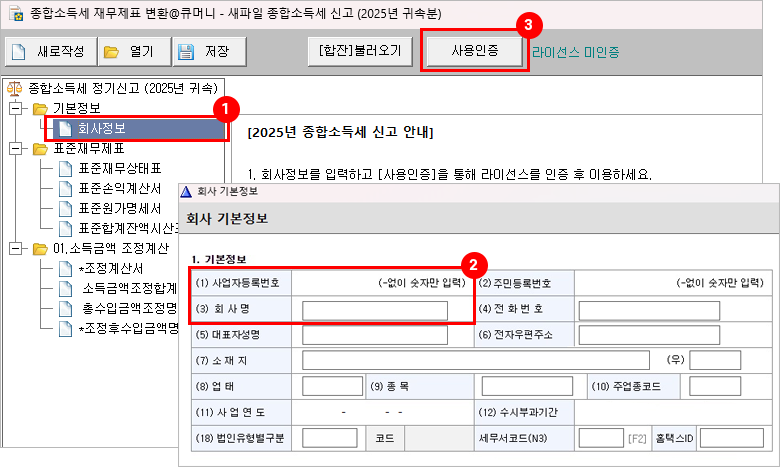Focus the 전자우편주소 input field

point(649,335)
